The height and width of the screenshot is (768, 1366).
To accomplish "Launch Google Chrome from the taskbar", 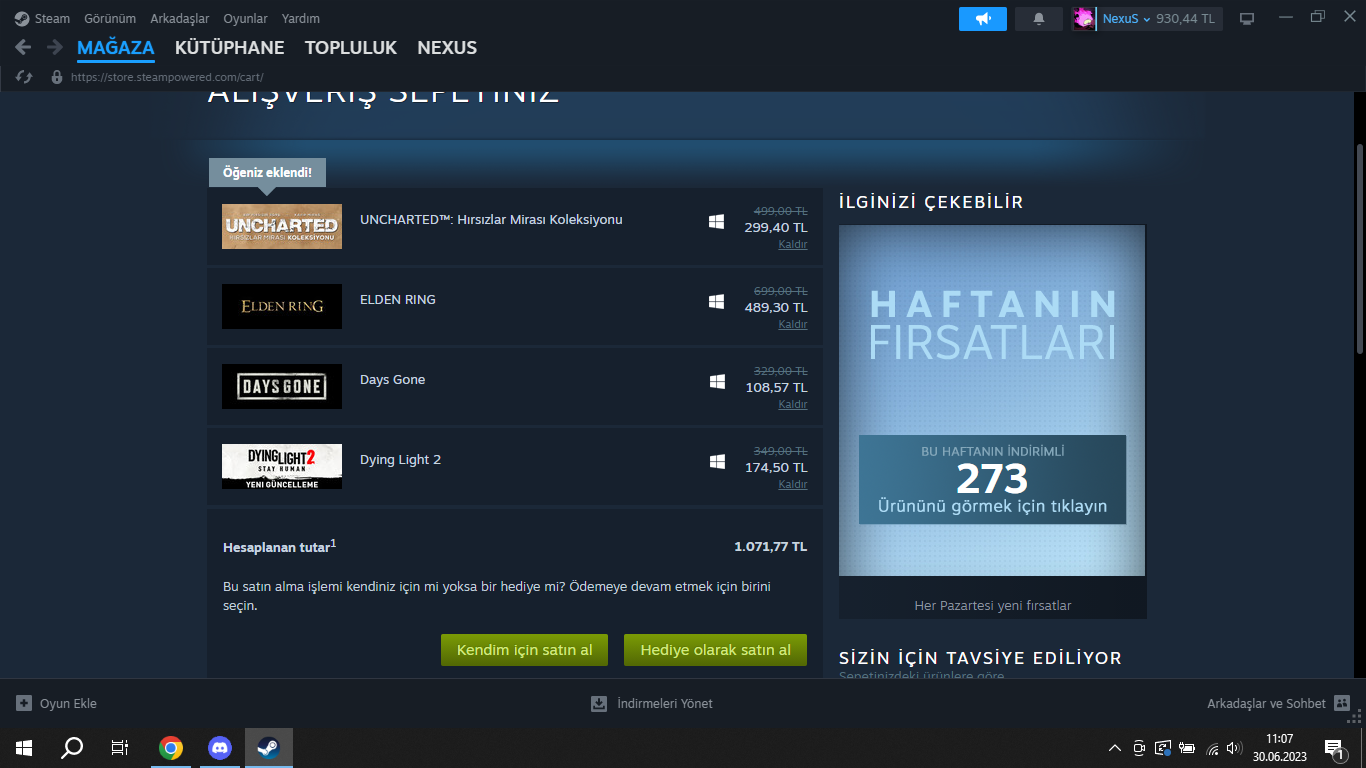I will coord(171,748).
